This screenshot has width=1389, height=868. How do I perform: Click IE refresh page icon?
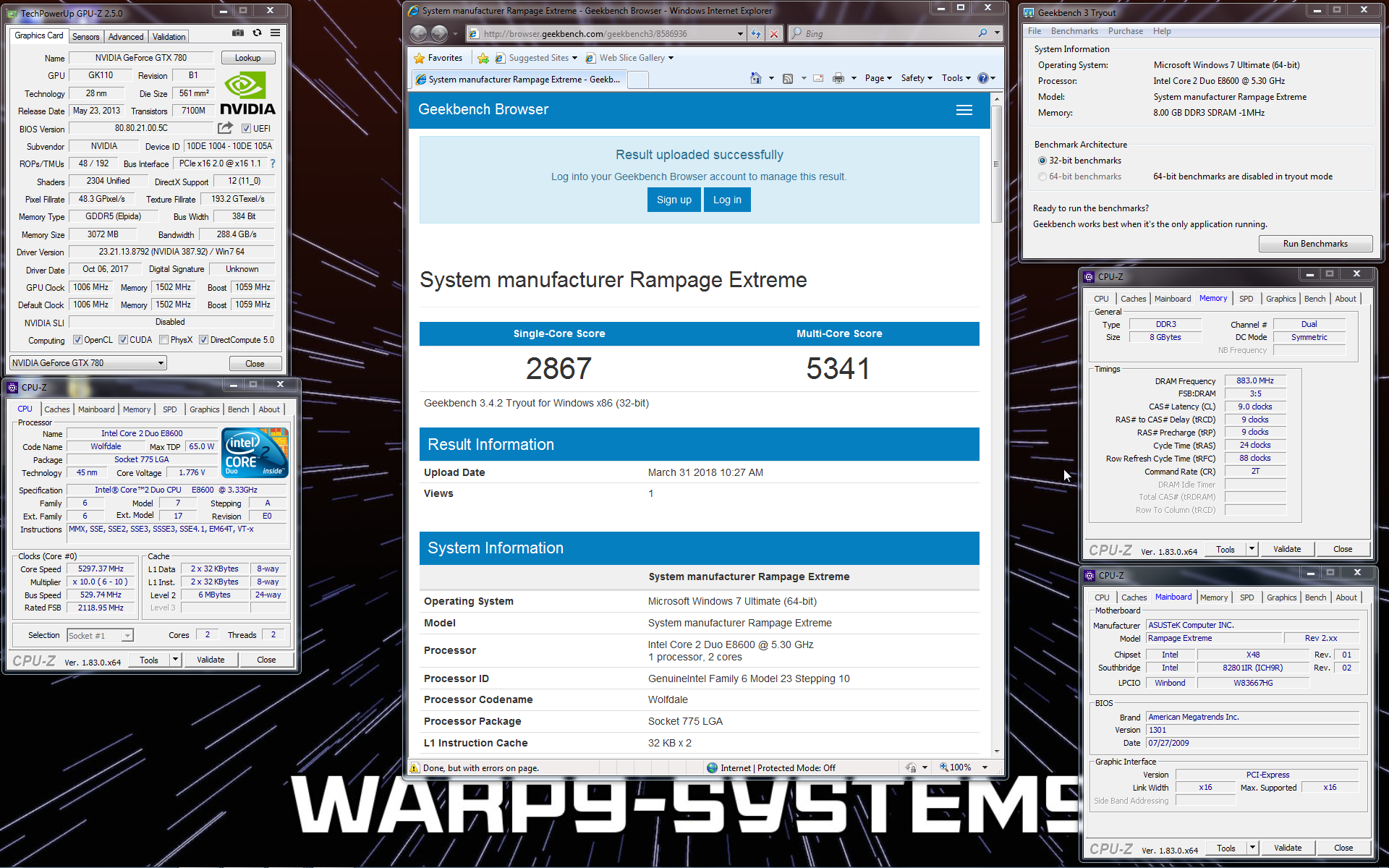[x=756, y=33]
